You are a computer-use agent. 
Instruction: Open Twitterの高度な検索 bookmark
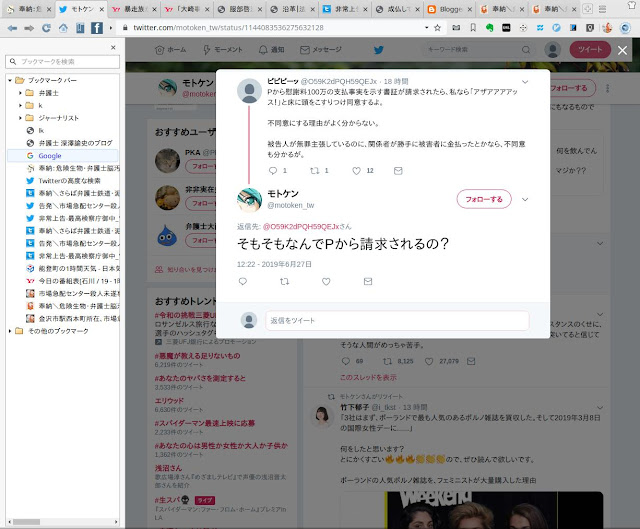tap(69, 181)
